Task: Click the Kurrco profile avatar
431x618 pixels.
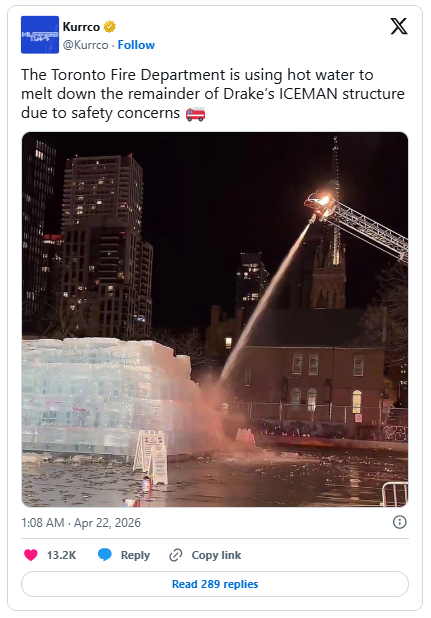Action: coord(40,35)
